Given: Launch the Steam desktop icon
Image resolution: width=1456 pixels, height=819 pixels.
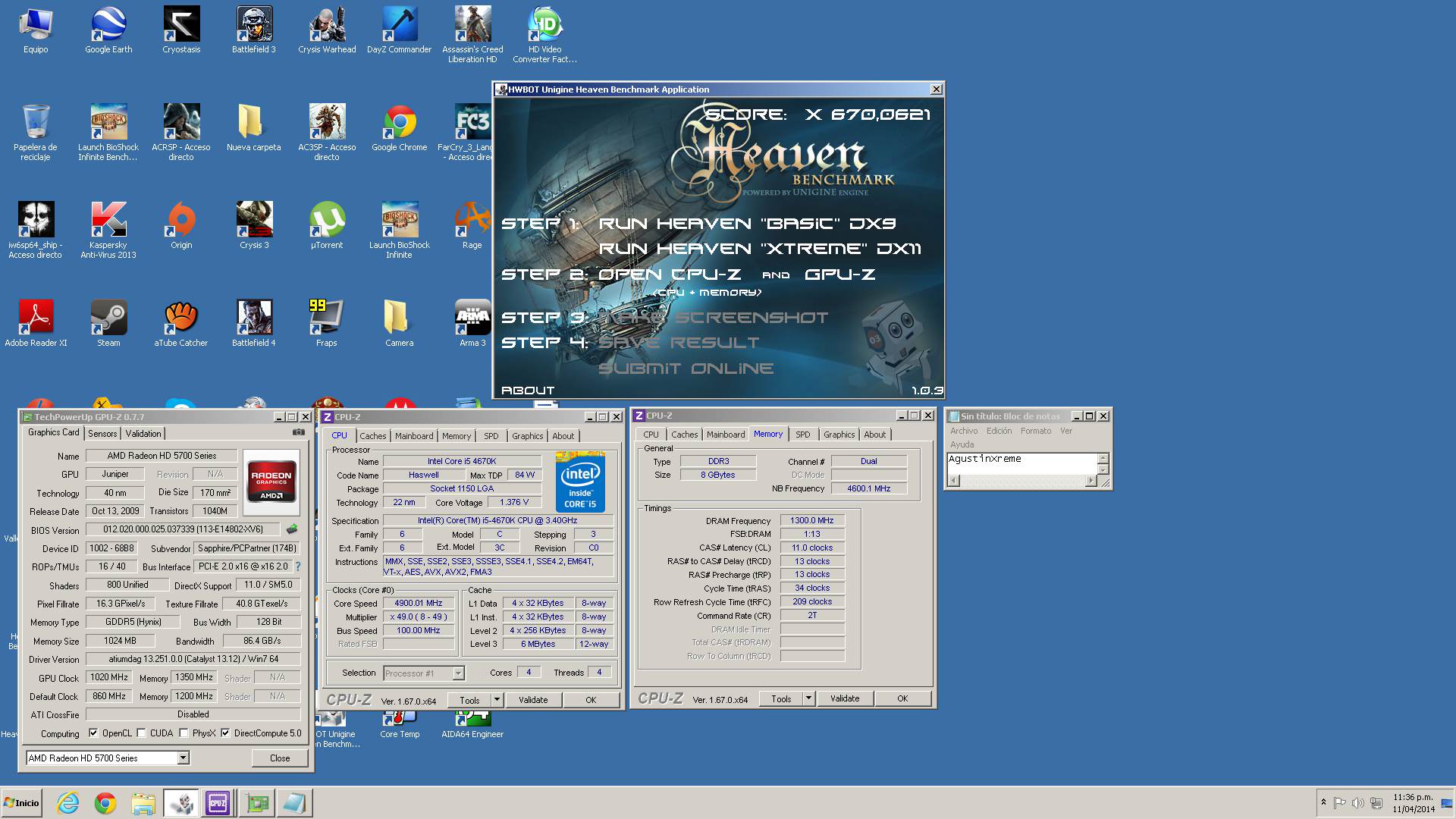Looking at the screenshot, I should coord(108,324).
